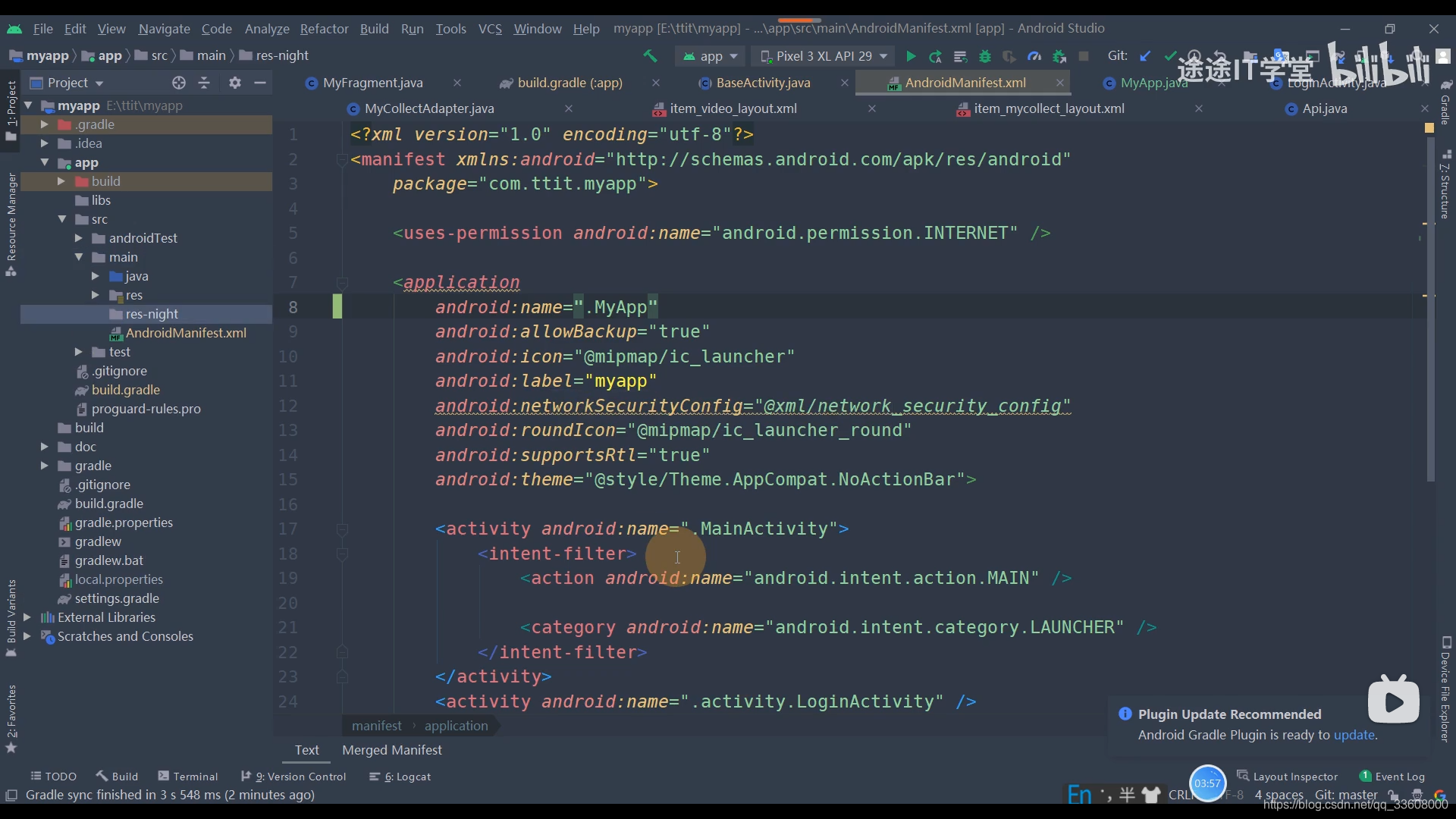
Task: Fold the application tag on line 7
Action: 342,283
